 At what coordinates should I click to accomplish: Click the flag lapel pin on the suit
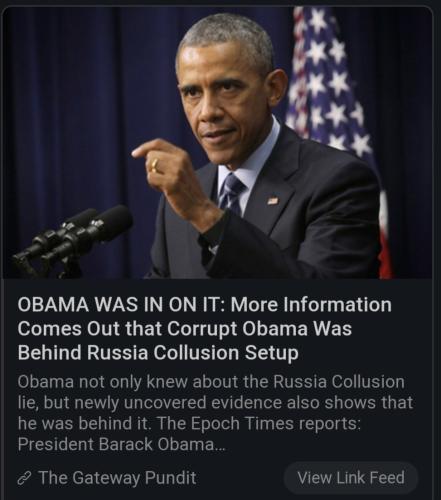(x=273, y=201)
